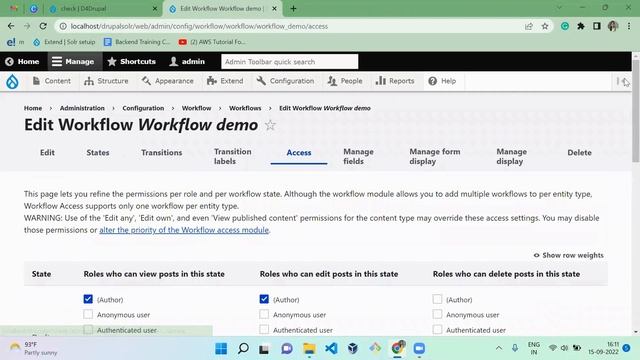Toggle Authenticated user under edit posts
The image size is (640, 360).
click(264, 329)
